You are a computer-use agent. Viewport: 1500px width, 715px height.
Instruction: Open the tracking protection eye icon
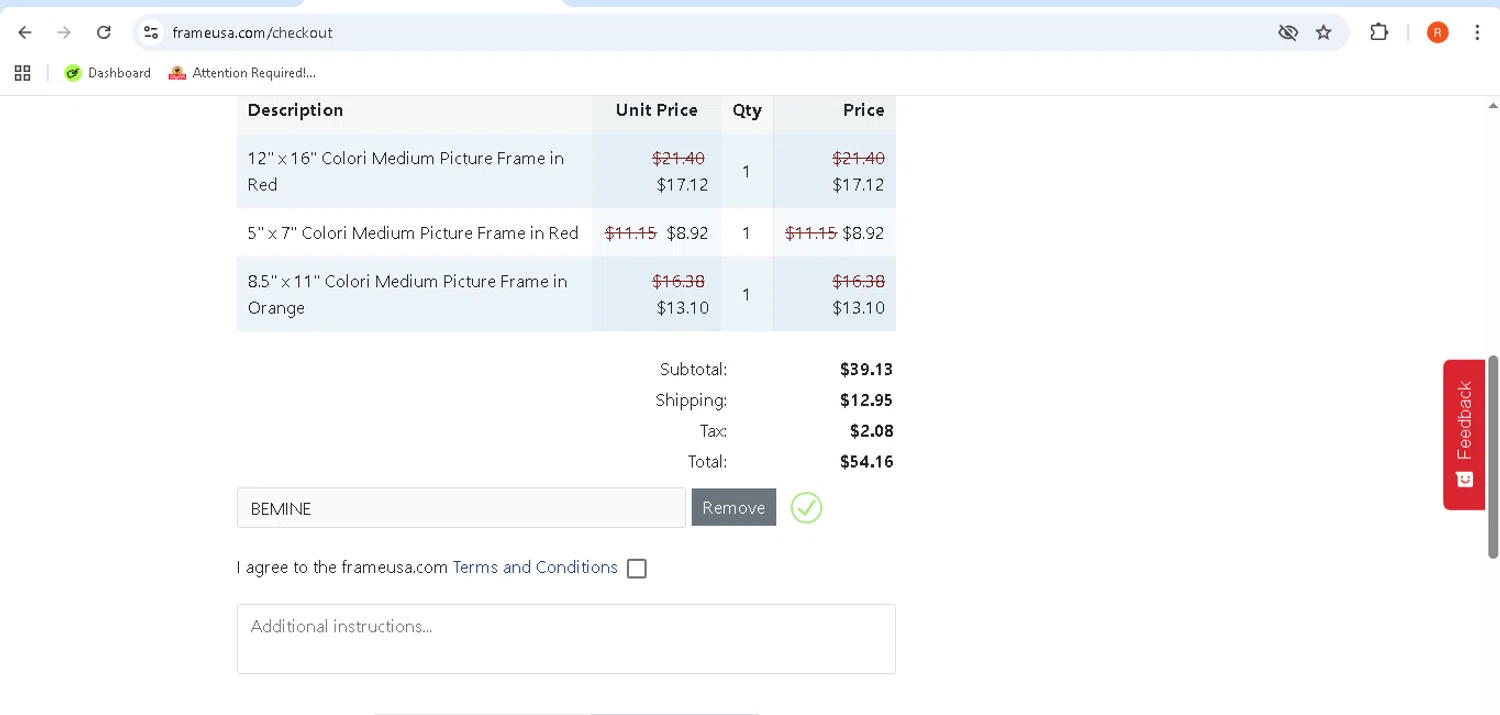1288,32
